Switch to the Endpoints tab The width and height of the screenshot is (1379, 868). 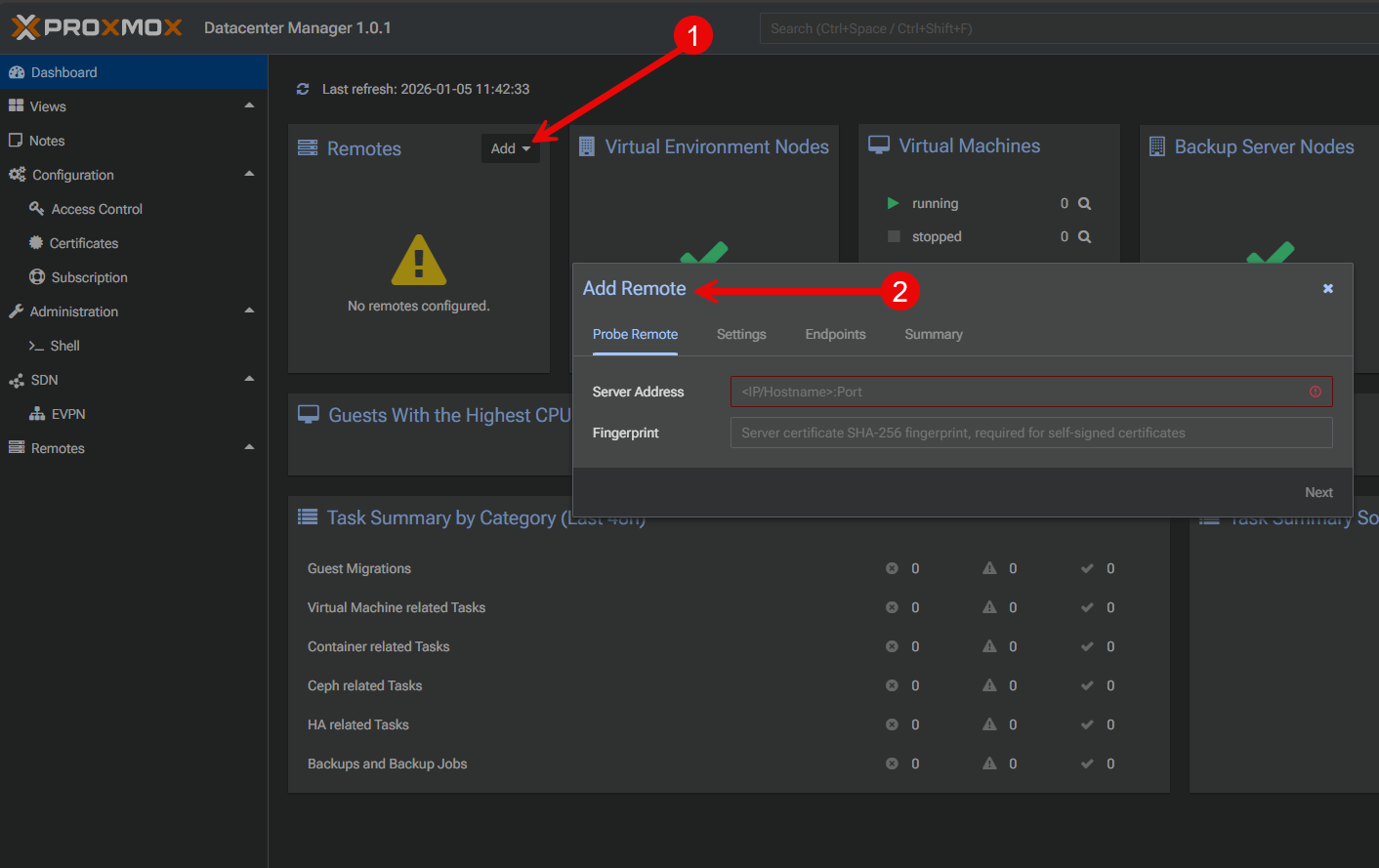tap(835, 334)
